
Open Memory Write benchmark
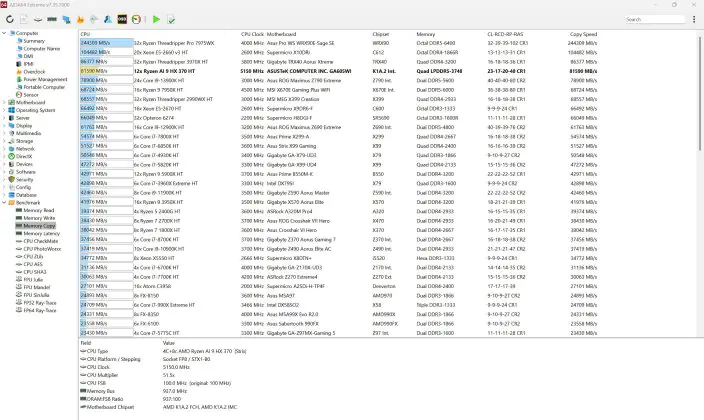click(x=39, y=218)
